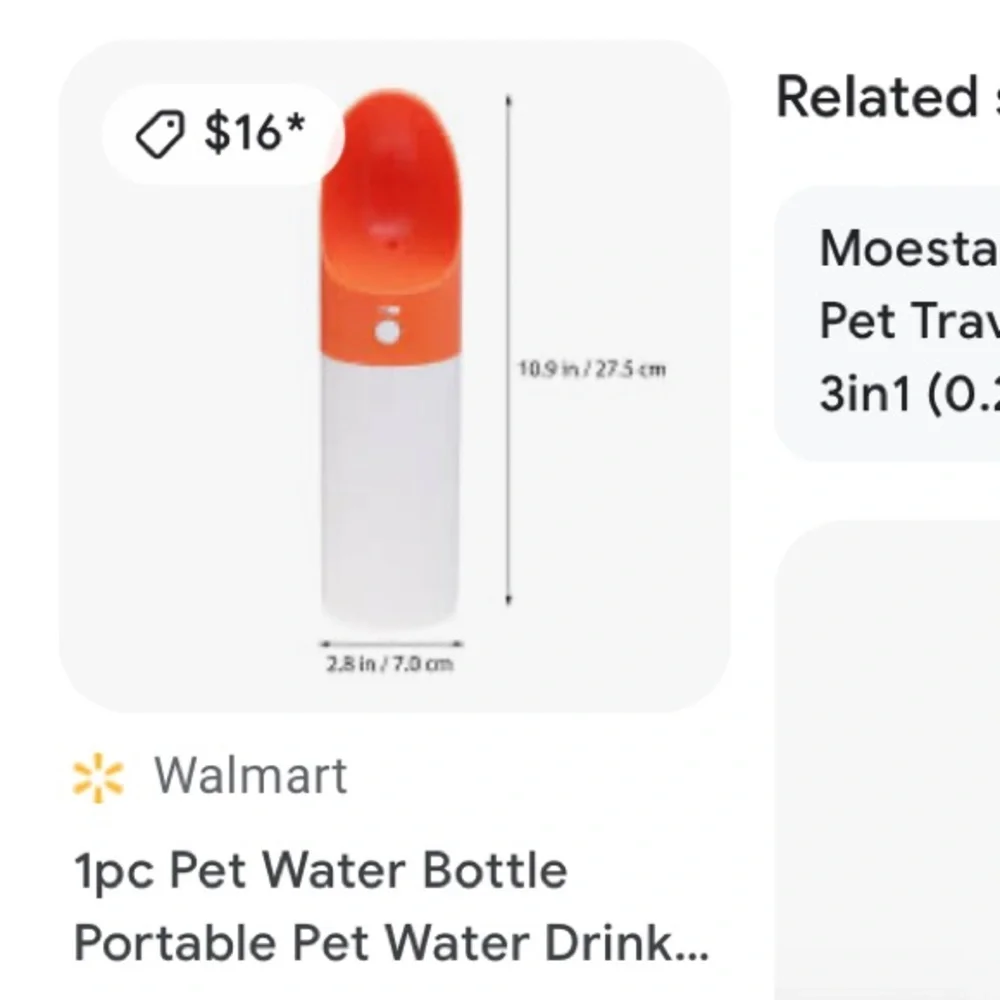1000x1000 pixels.
Task: Click the white bottle body in image
Action: coord(390,490)
